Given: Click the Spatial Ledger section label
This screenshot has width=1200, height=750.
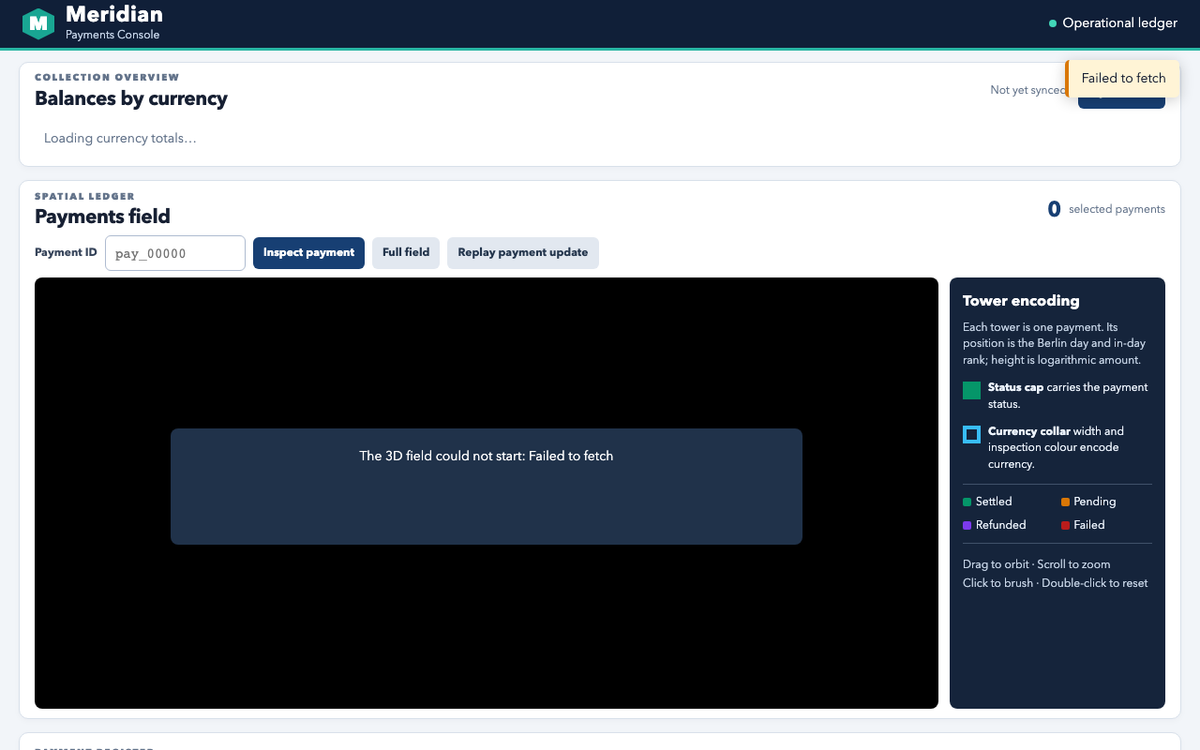Looking at the screenshot, I should 85,196.
